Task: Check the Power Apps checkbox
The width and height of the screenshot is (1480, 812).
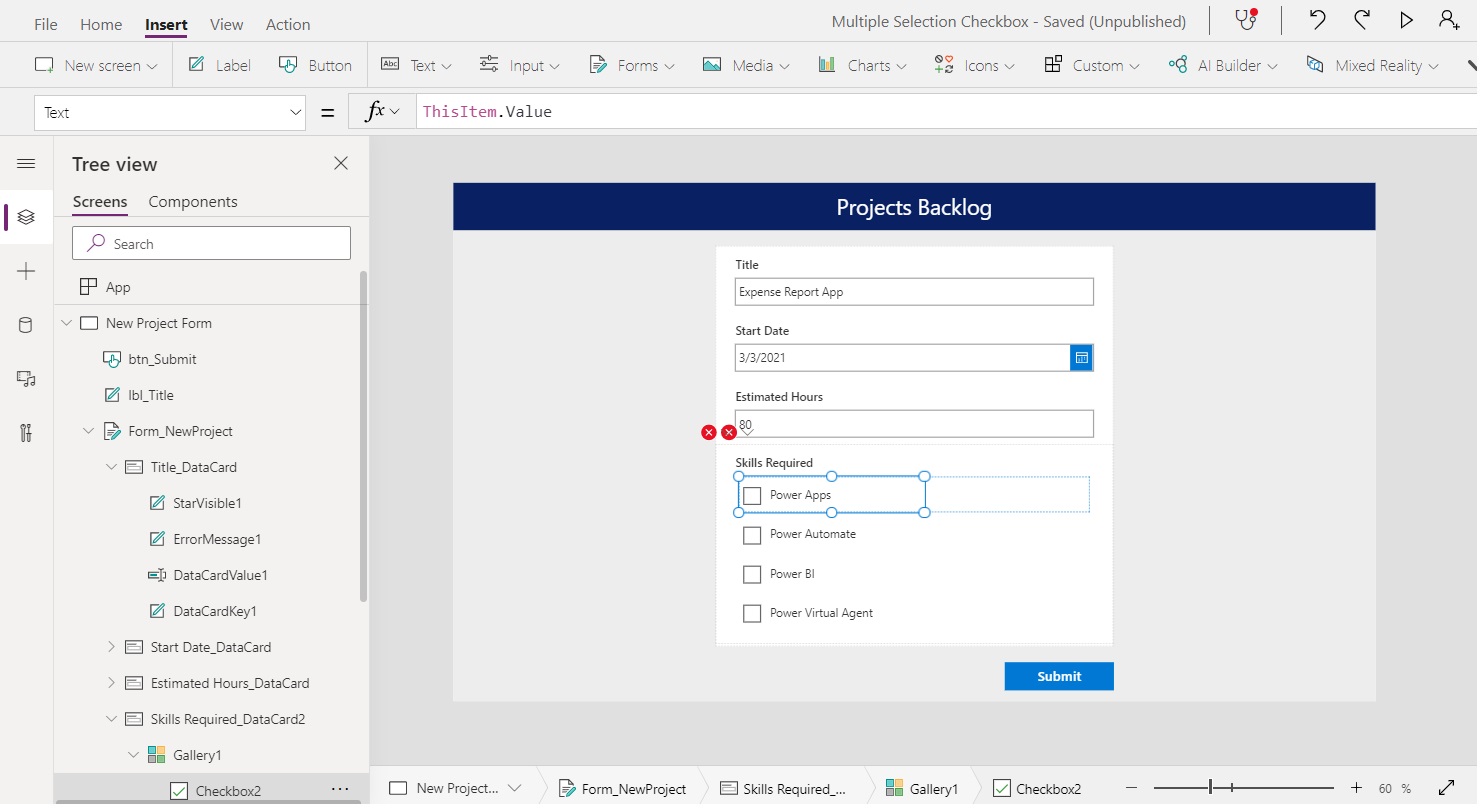Action: point(752,495)
